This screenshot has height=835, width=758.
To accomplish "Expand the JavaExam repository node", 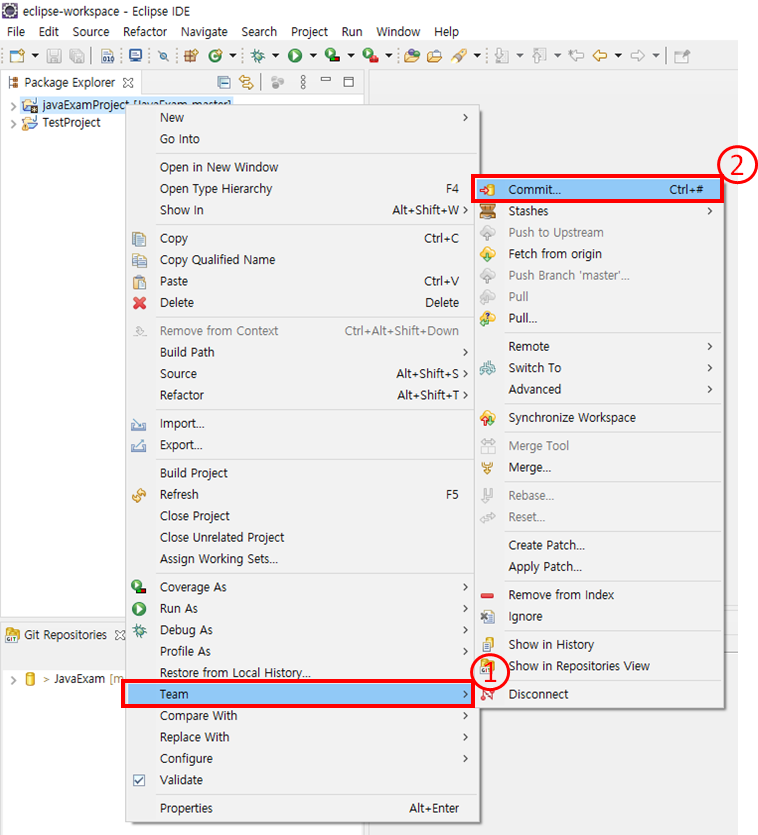I will coord(13,680).
